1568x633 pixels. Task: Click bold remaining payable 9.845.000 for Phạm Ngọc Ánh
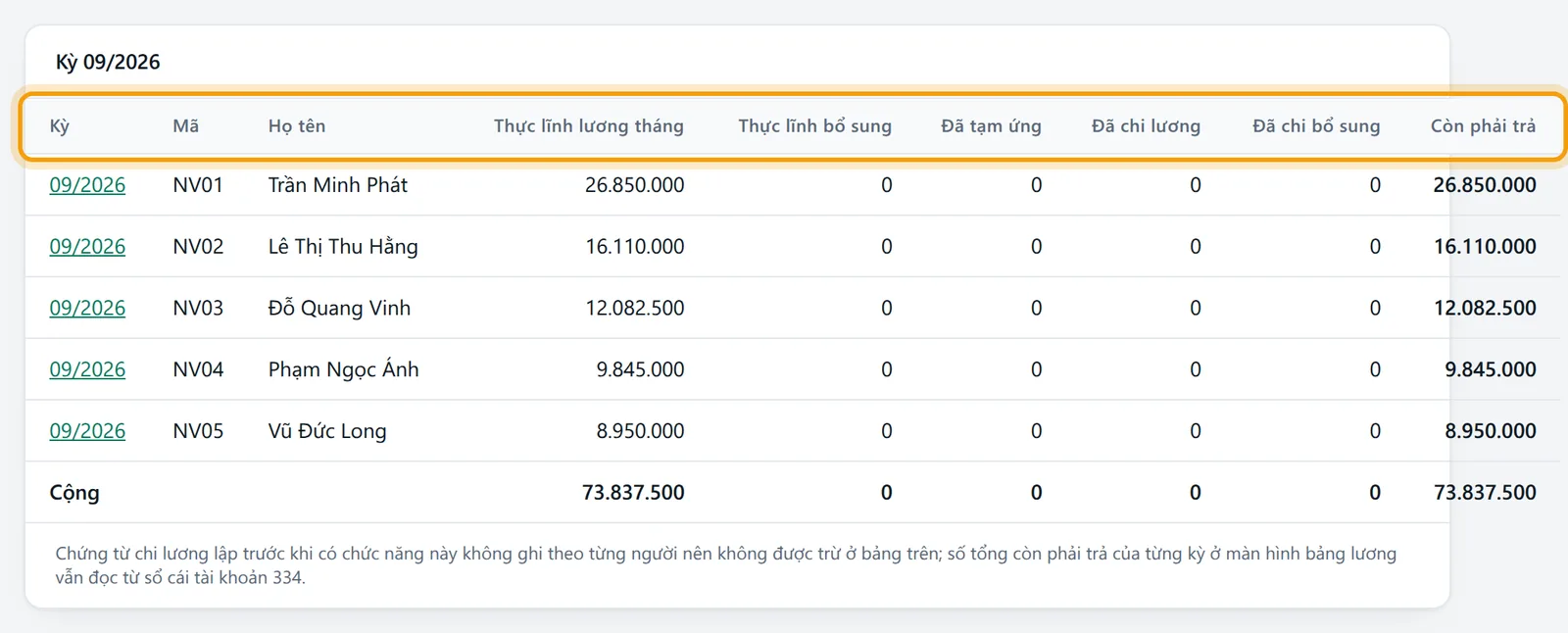1491,370
